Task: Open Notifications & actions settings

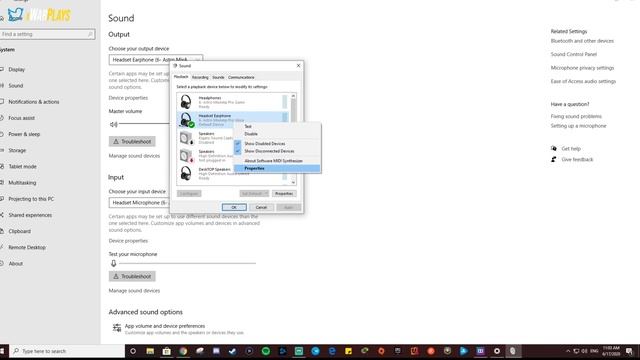Action: (34, 102)
